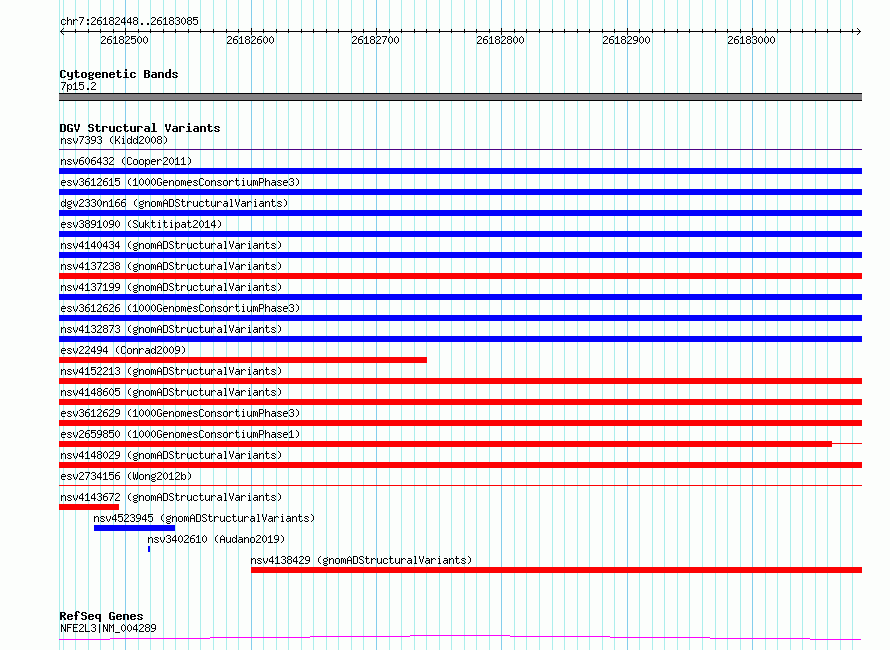
Task: Click nsv4137199 (gnomADStructuralVariants) label
Action: pos(171,287)
